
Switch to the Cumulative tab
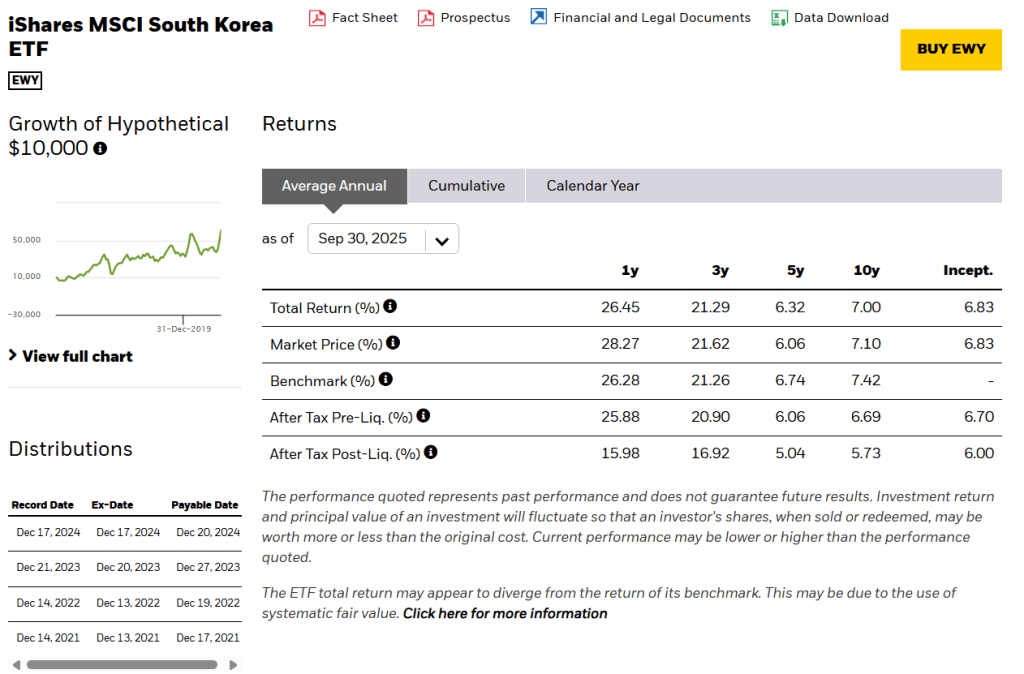466,186
